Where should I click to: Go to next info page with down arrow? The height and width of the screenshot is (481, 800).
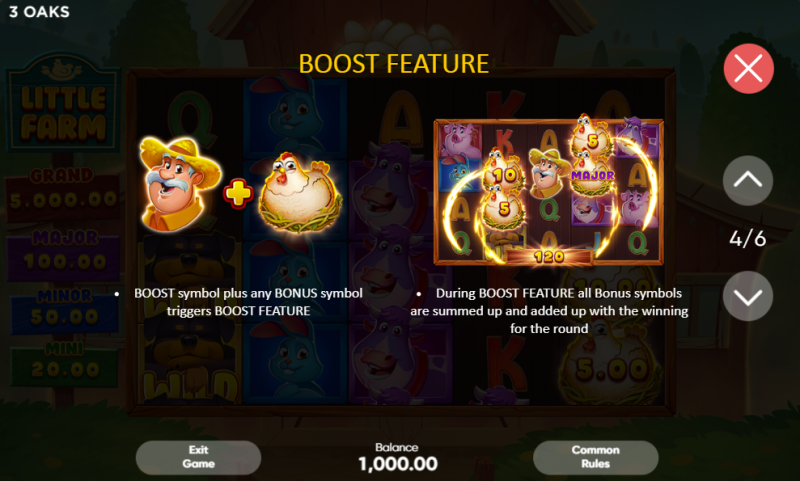pyautogui.click(x=748, y=296)
